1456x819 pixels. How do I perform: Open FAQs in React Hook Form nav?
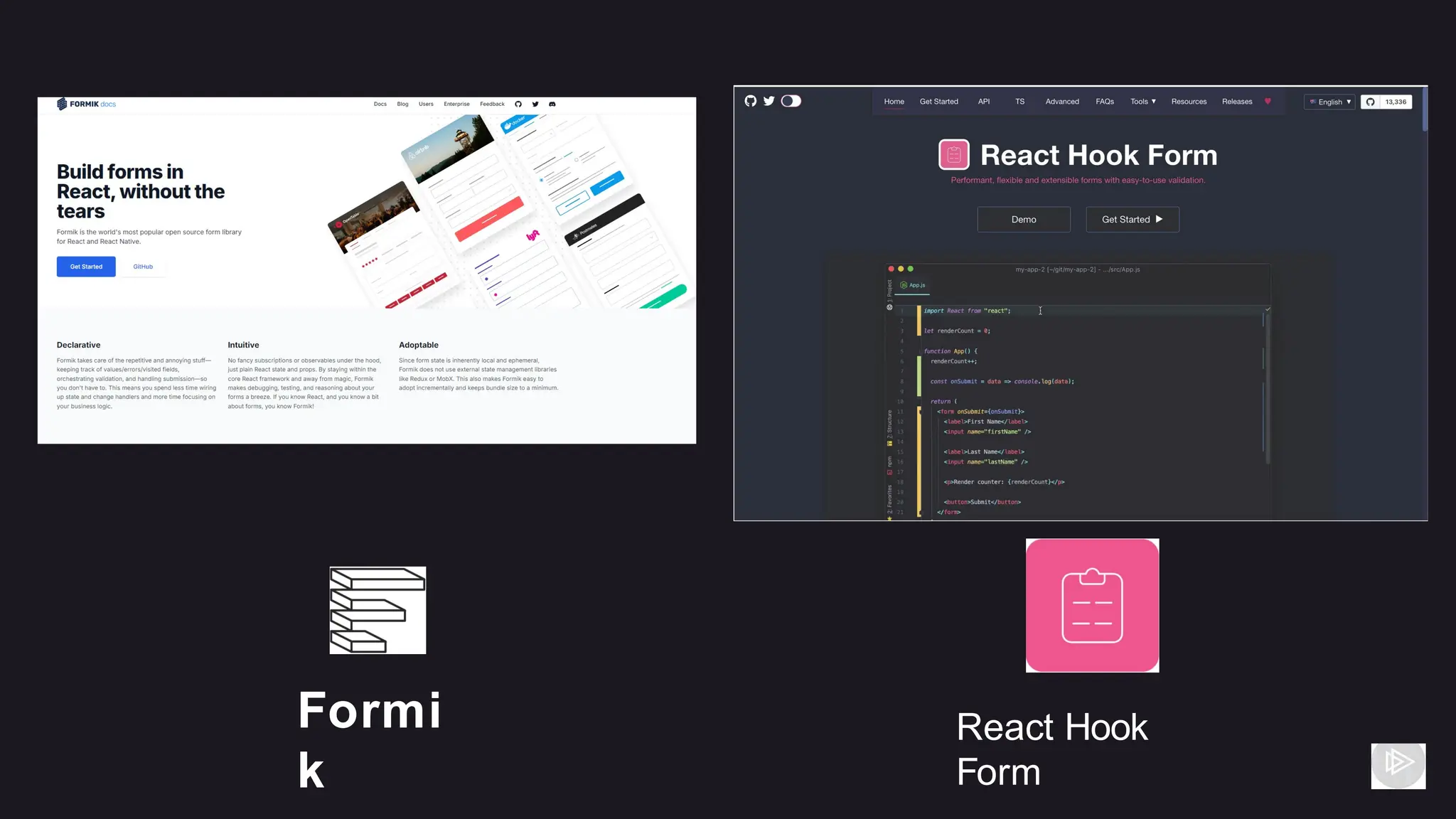pyautogui.click(x=1105, y=102)
